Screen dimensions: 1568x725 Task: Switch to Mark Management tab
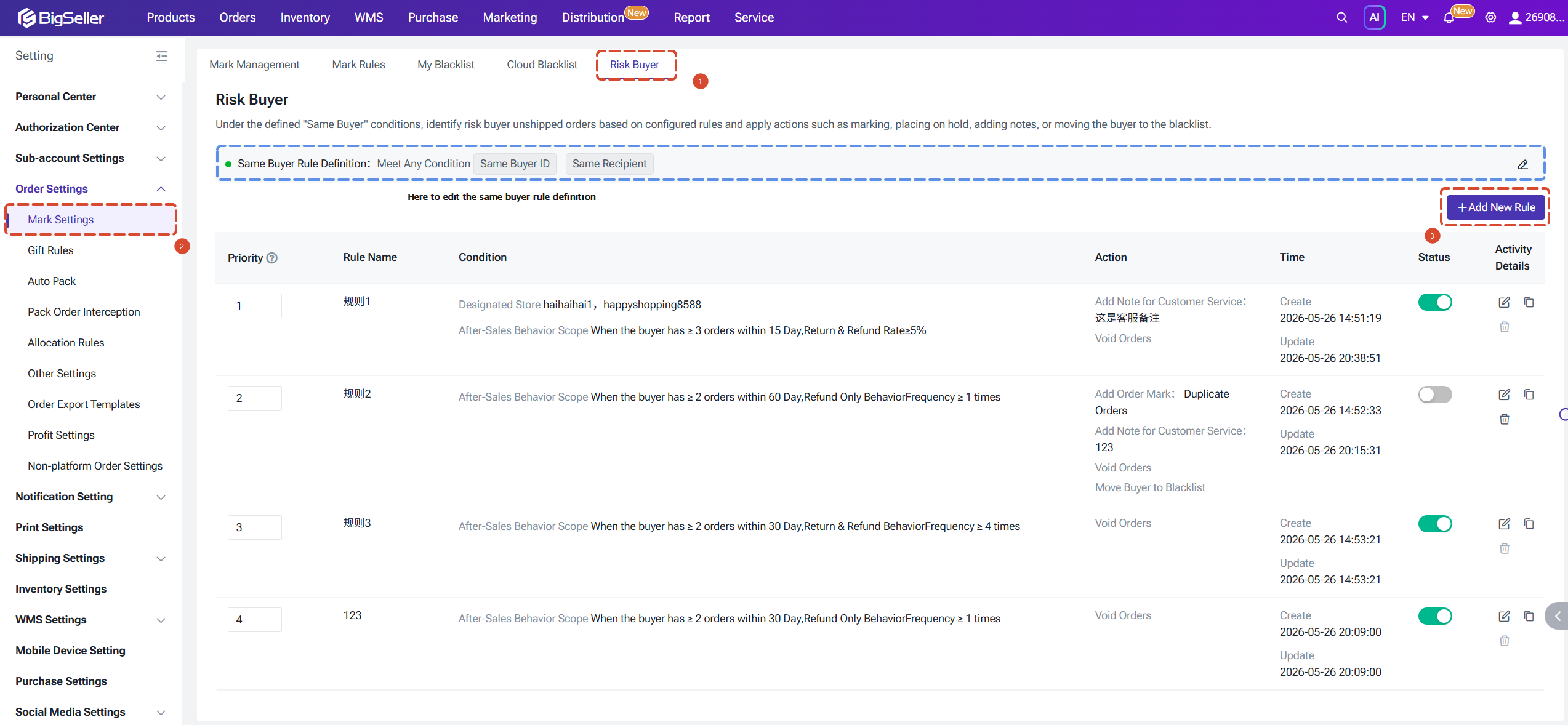coord(254,65)
